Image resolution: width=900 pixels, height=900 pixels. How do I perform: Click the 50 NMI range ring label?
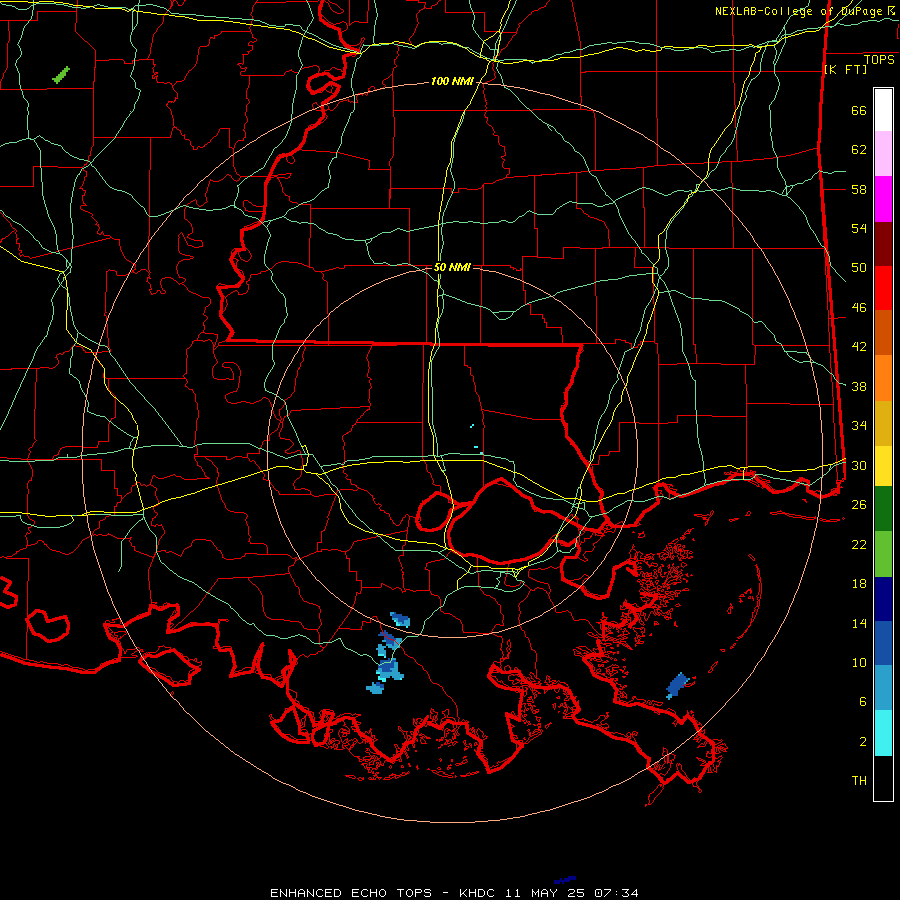(452, 267)
